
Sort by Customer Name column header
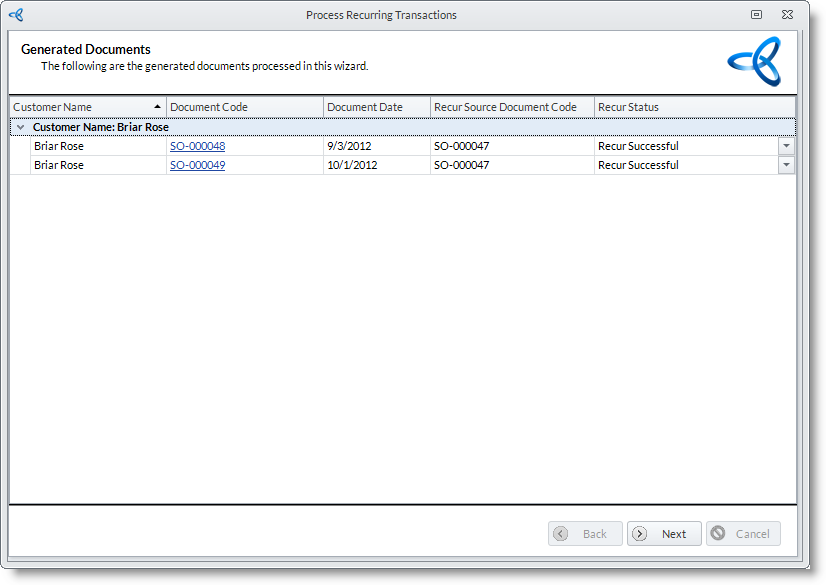pyautogui.click(x=88, y=107)
